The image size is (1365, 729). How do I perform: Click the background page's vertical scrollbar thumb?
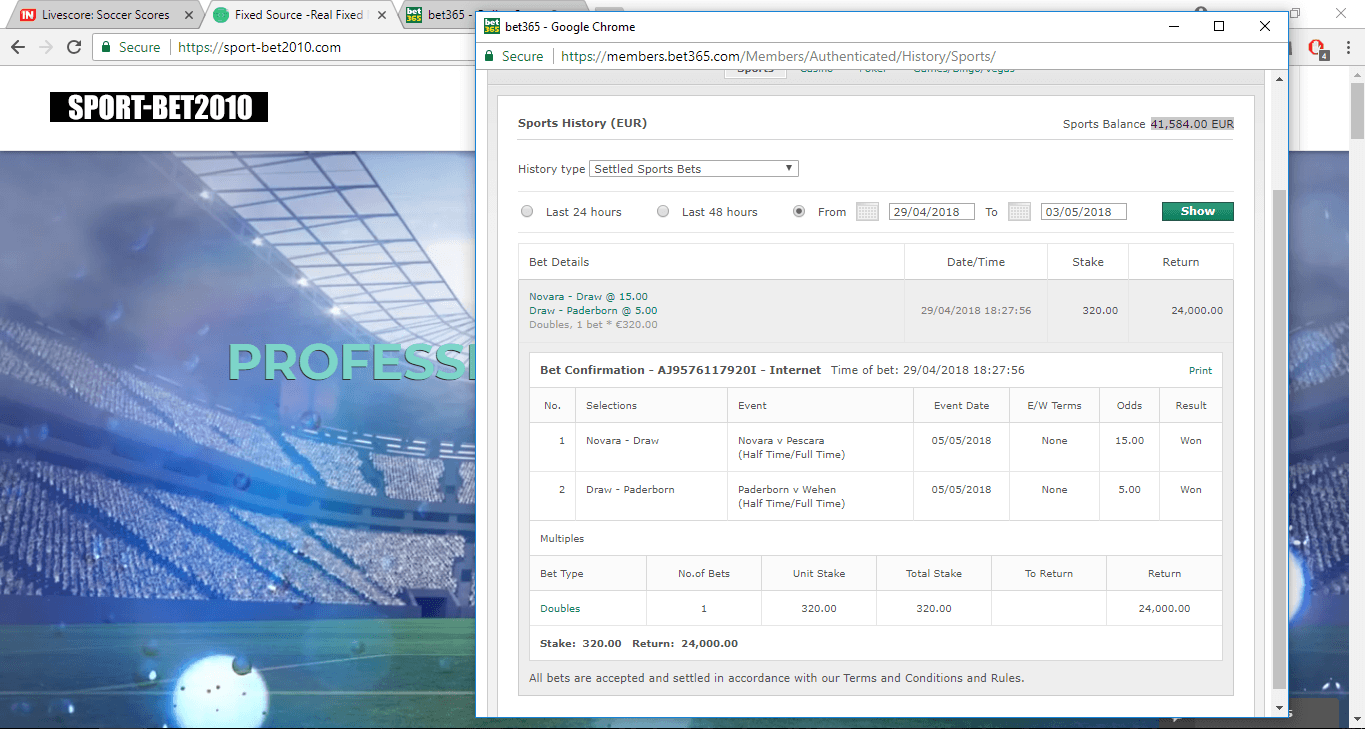1357,110
